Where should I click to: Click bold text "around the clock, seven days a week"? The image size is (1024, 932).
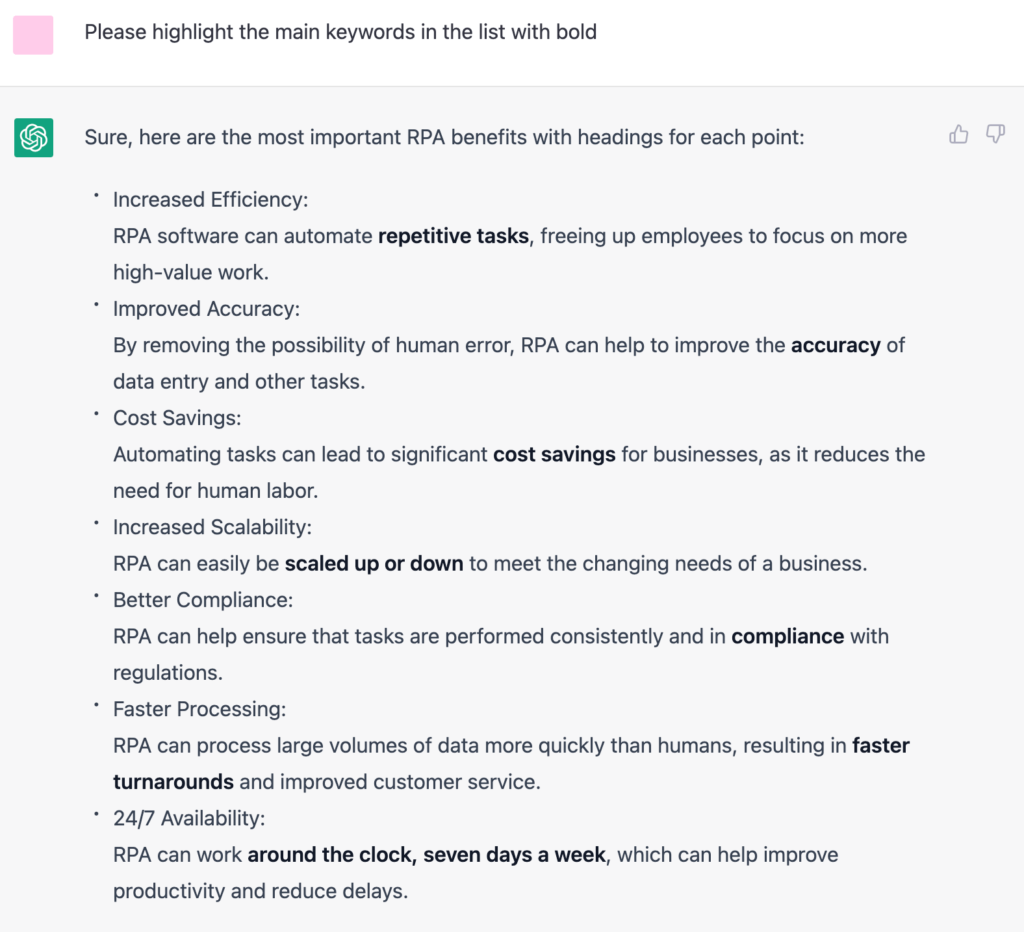427,855
